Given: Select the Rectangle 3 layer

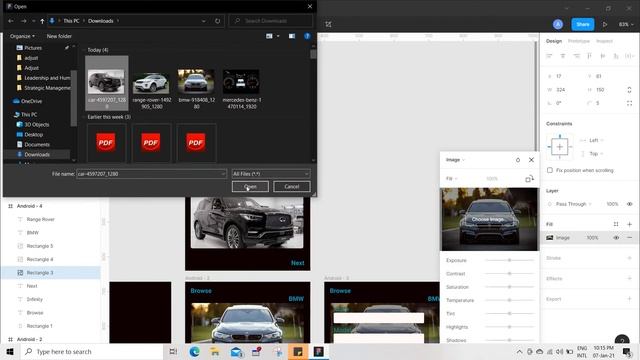Looking at the screenshot, I should coord(51,273).
